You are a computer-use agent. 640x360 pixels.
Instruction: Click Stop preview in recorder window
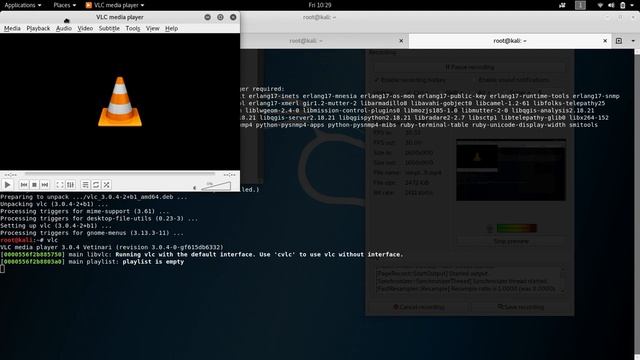click(x=511, y=241)
